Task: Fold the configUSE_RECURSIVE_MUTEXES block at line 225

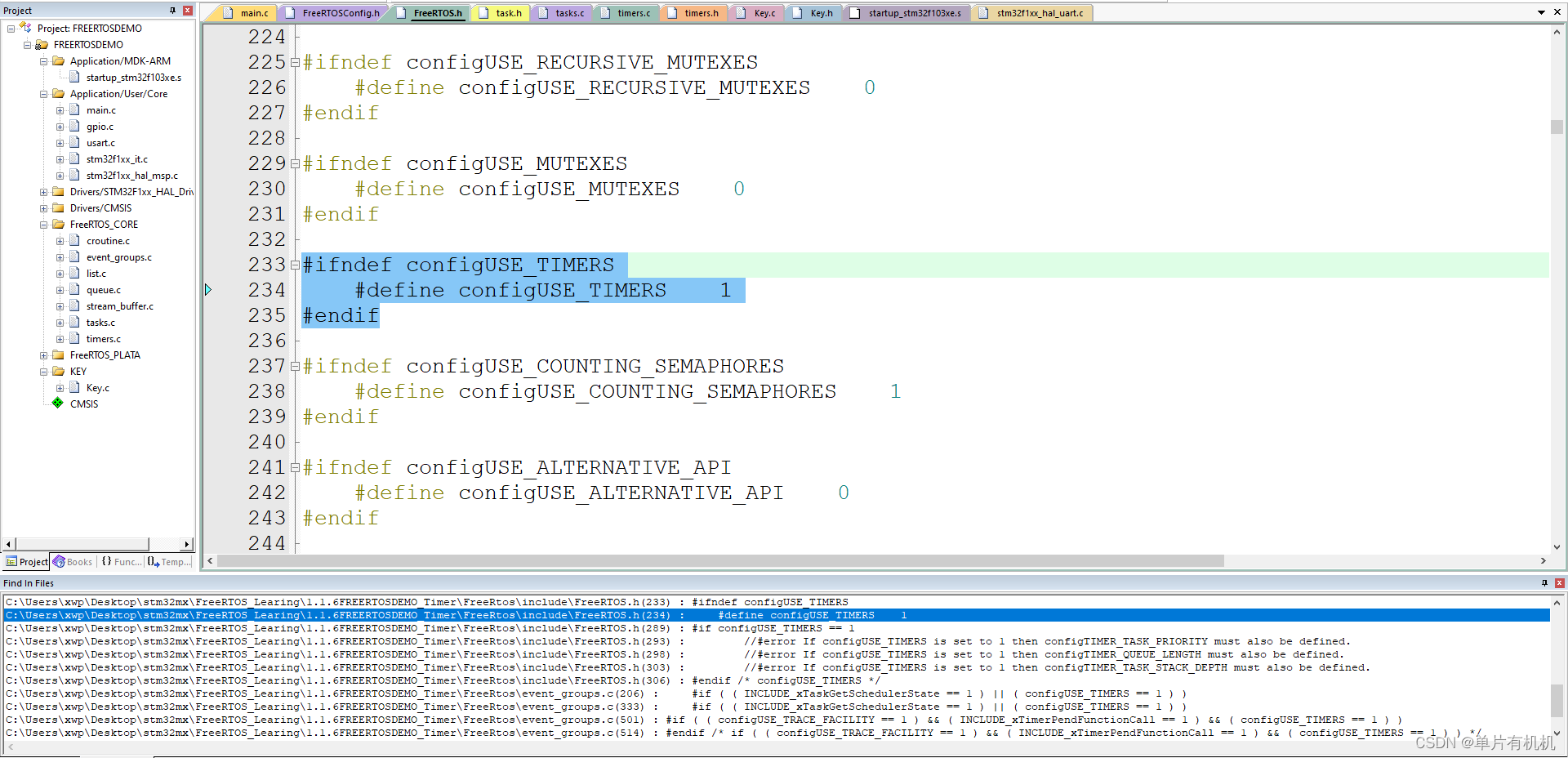Action: (x=295, y=63)
